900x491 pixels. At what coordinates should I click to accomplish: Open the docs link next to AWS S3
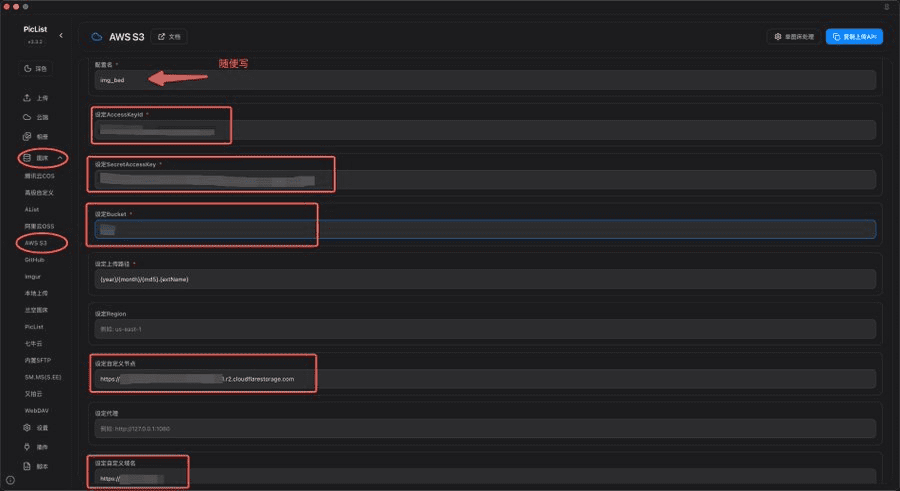coord(169,37)
